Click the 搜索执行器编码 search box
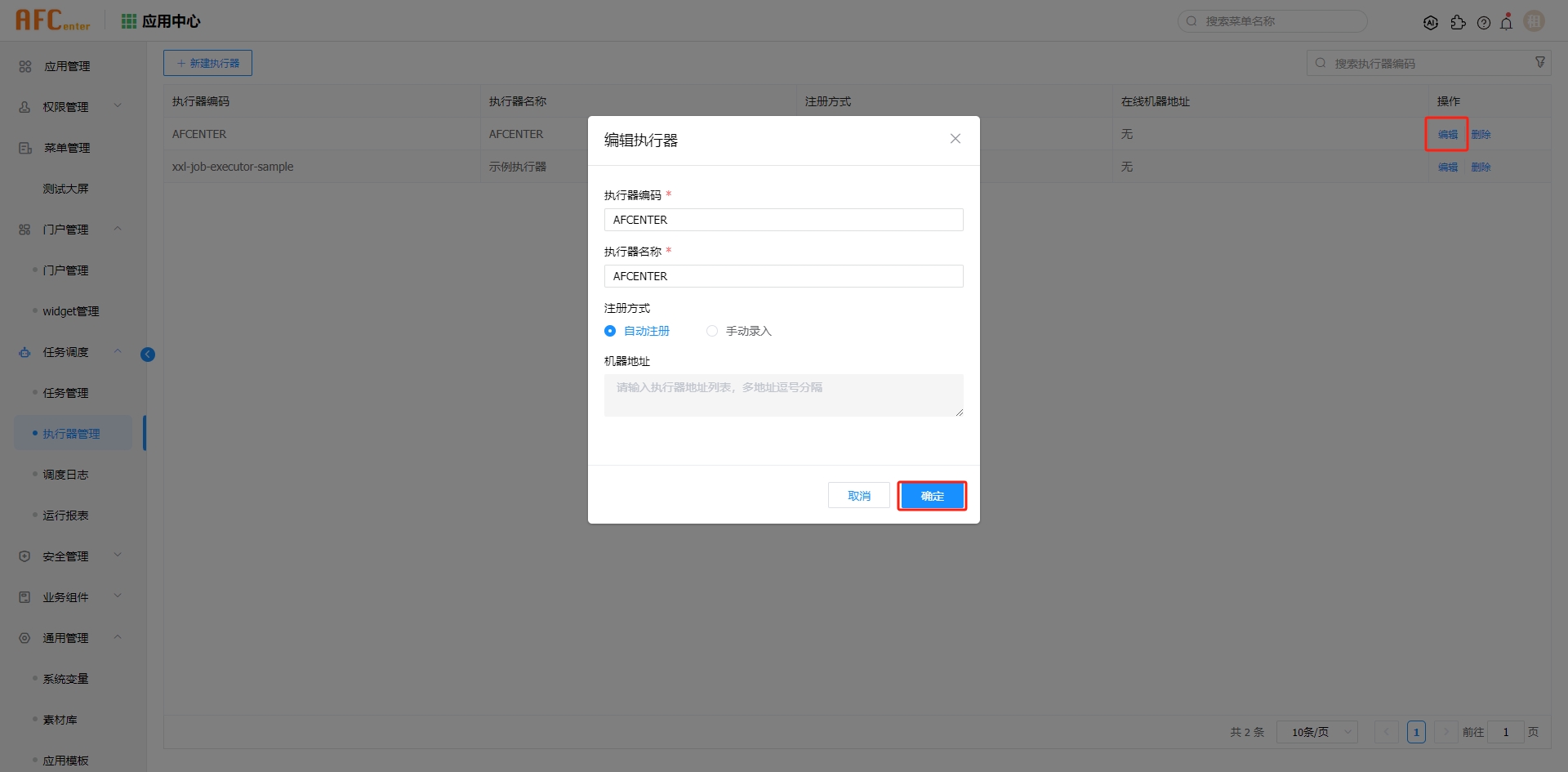The image size is (1568, 772). point(1429,63)
